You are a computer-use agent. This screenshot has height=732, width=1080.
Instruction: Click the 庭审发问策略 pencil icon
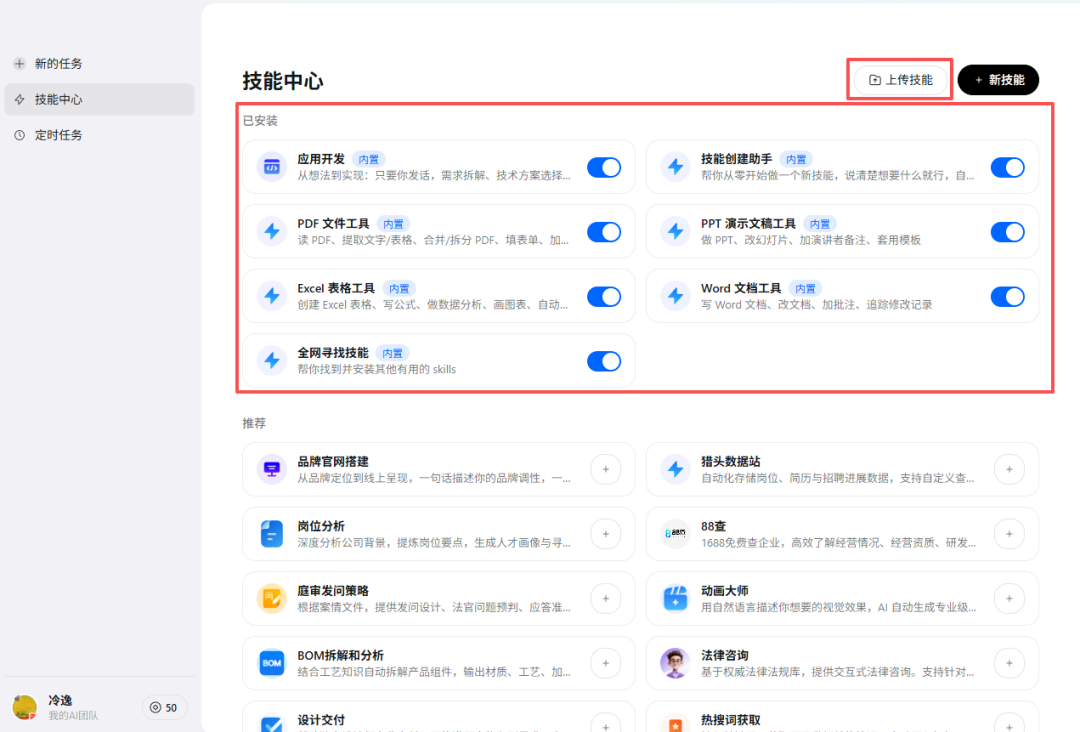[273, 598]
